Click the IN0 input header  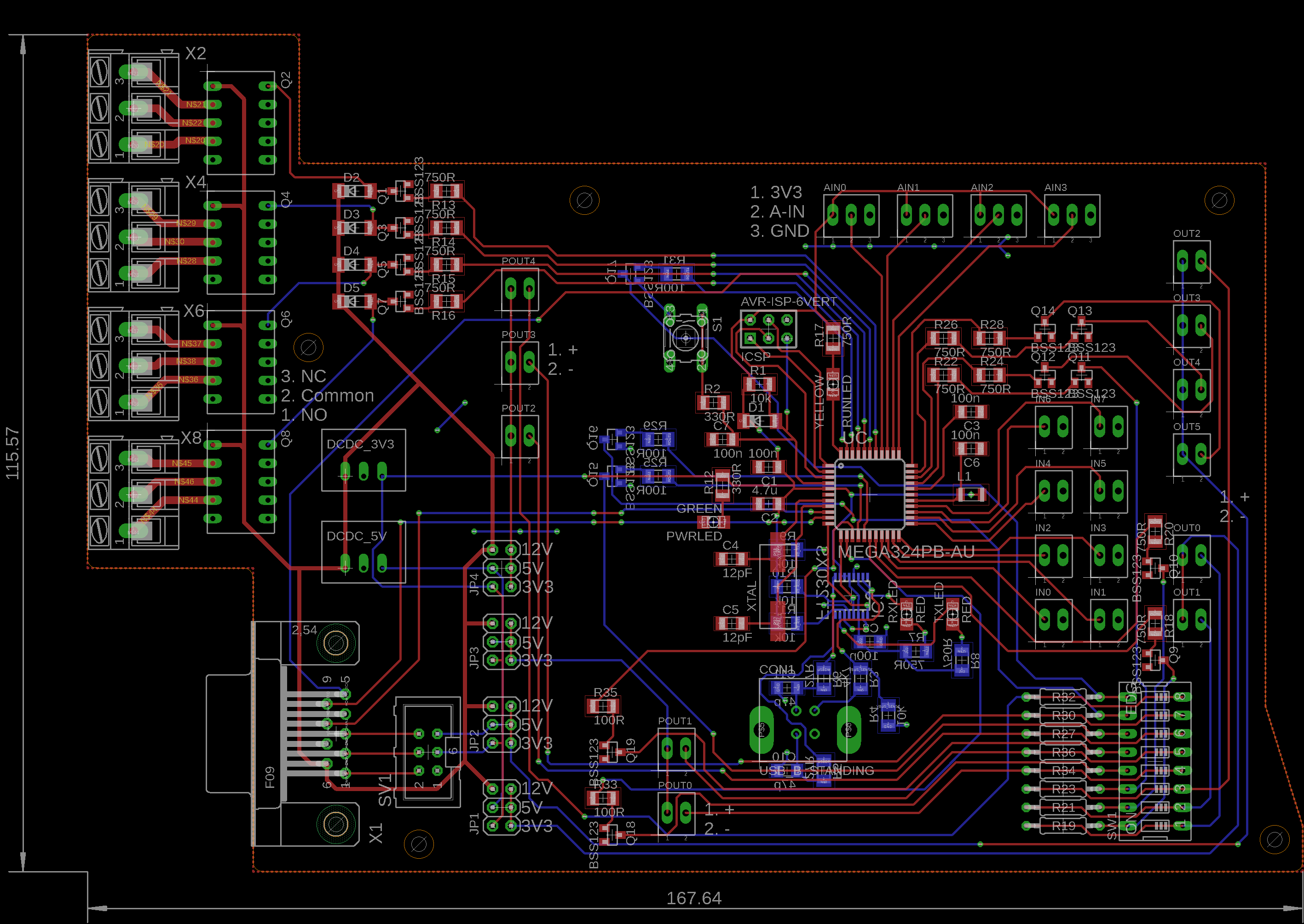1054,620
